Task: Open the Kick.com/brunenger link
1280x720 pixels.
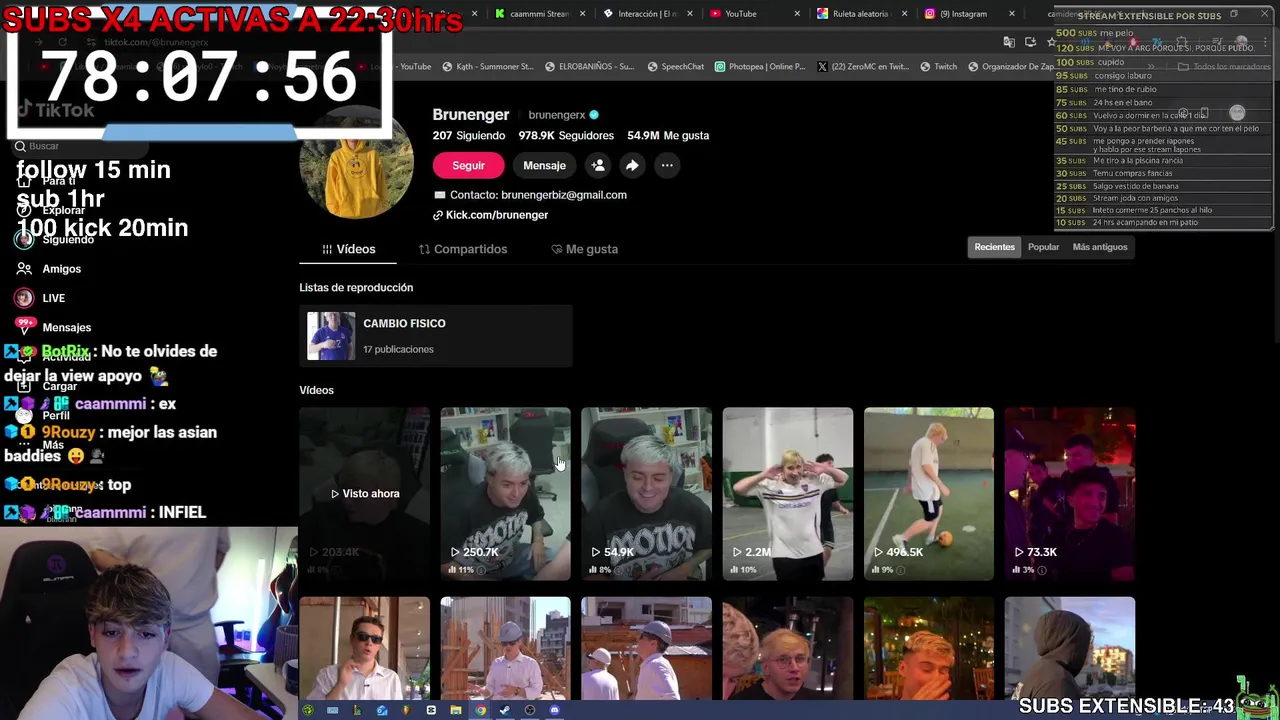Action: click(x=490, y=215)
